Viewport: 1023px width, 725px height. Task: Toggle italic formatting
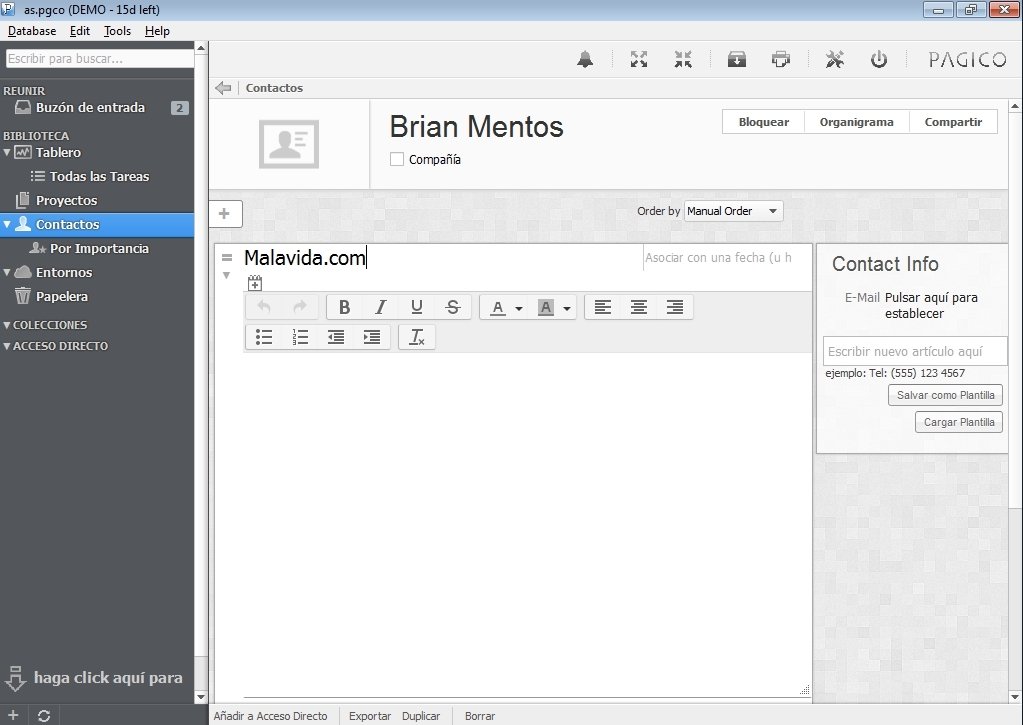380,307
